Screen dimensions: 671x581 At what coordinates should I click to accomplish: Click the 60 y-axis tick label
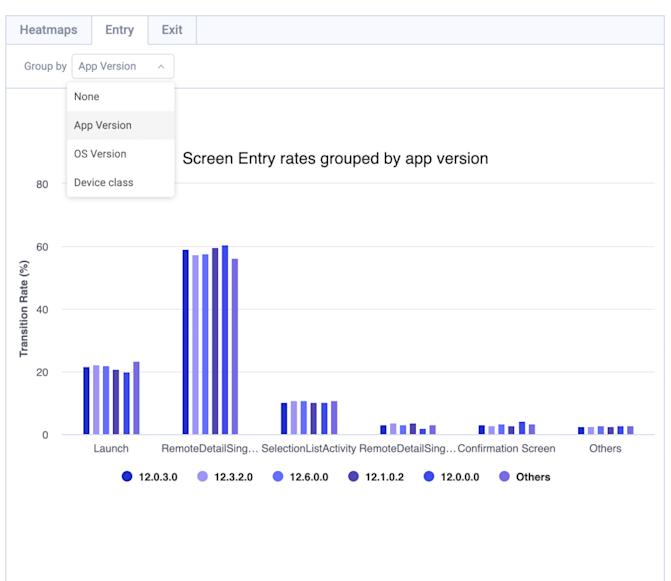point(42,247)
